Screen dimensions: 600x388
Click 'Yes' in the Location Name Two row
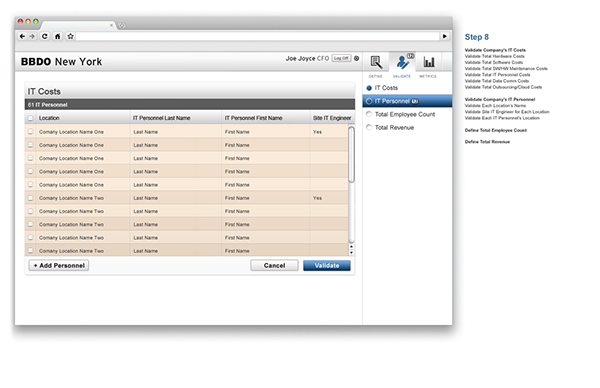pyautogui.click(x=317, y=198)
